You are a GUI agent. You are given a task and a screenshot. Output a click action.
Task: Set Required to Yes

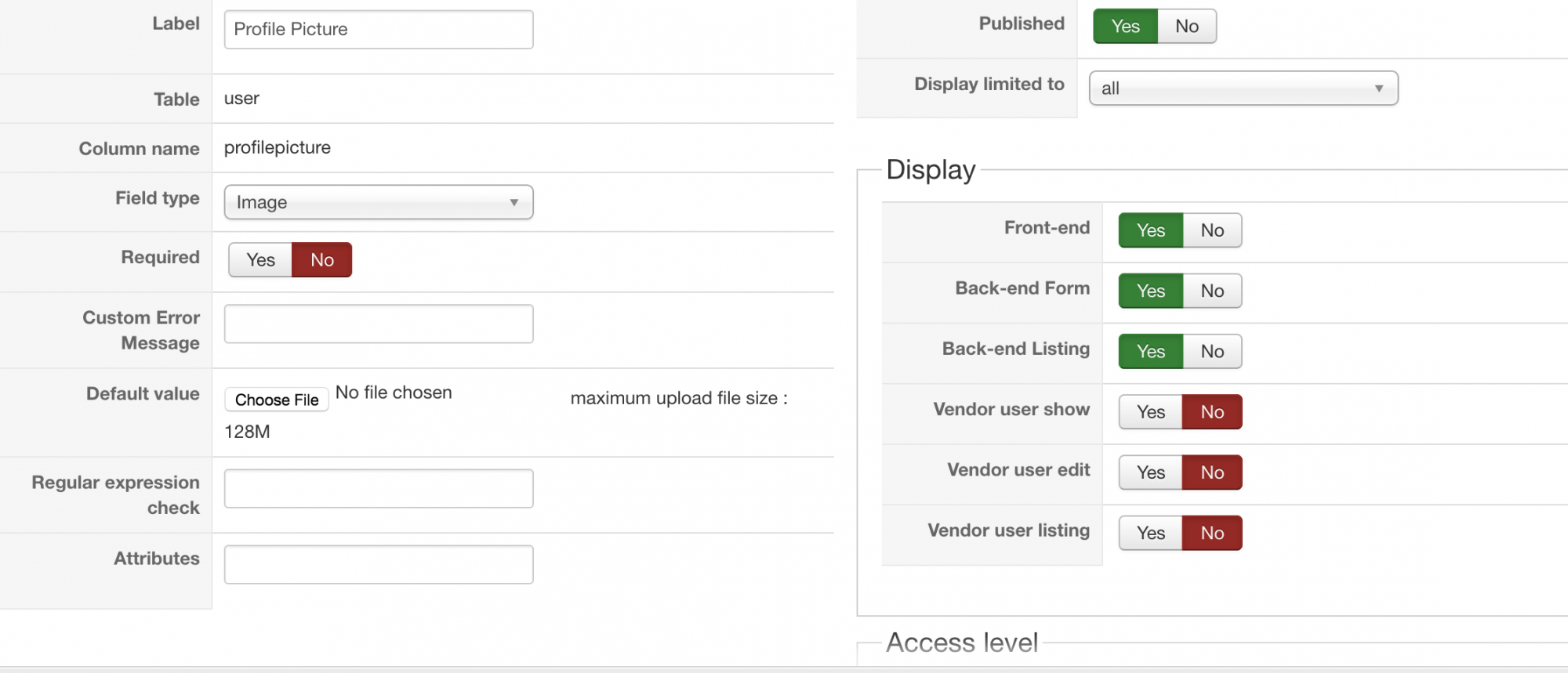click(x=260, y=260)
